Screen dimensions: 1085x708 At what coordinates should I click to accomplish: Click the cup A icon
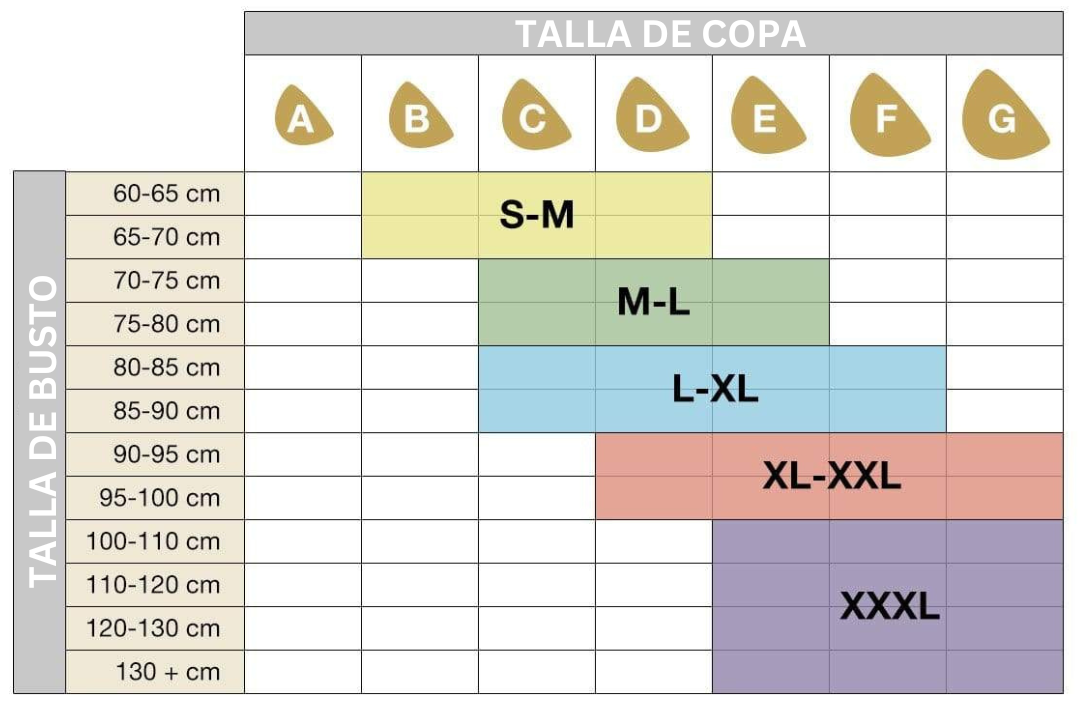pyautogui.click(x=302, y=118)
